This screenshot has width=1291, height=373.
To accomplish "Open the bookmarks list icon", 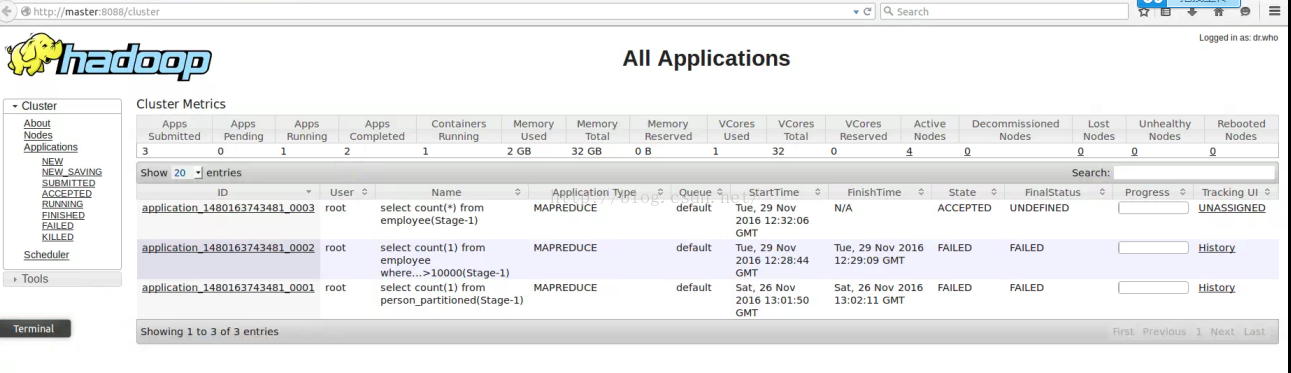I will [x=1166, y=12].
